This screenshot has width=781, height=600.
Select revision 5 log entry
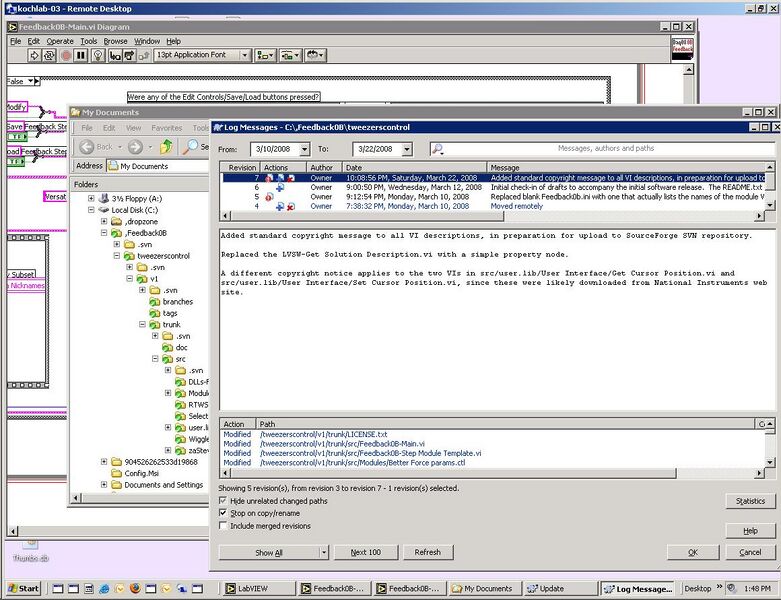click(x=494, y=197)
